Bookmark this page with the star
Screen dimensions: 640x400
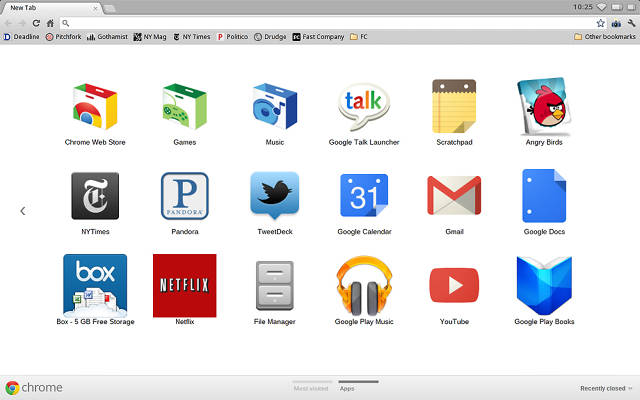tap(600, 23)
